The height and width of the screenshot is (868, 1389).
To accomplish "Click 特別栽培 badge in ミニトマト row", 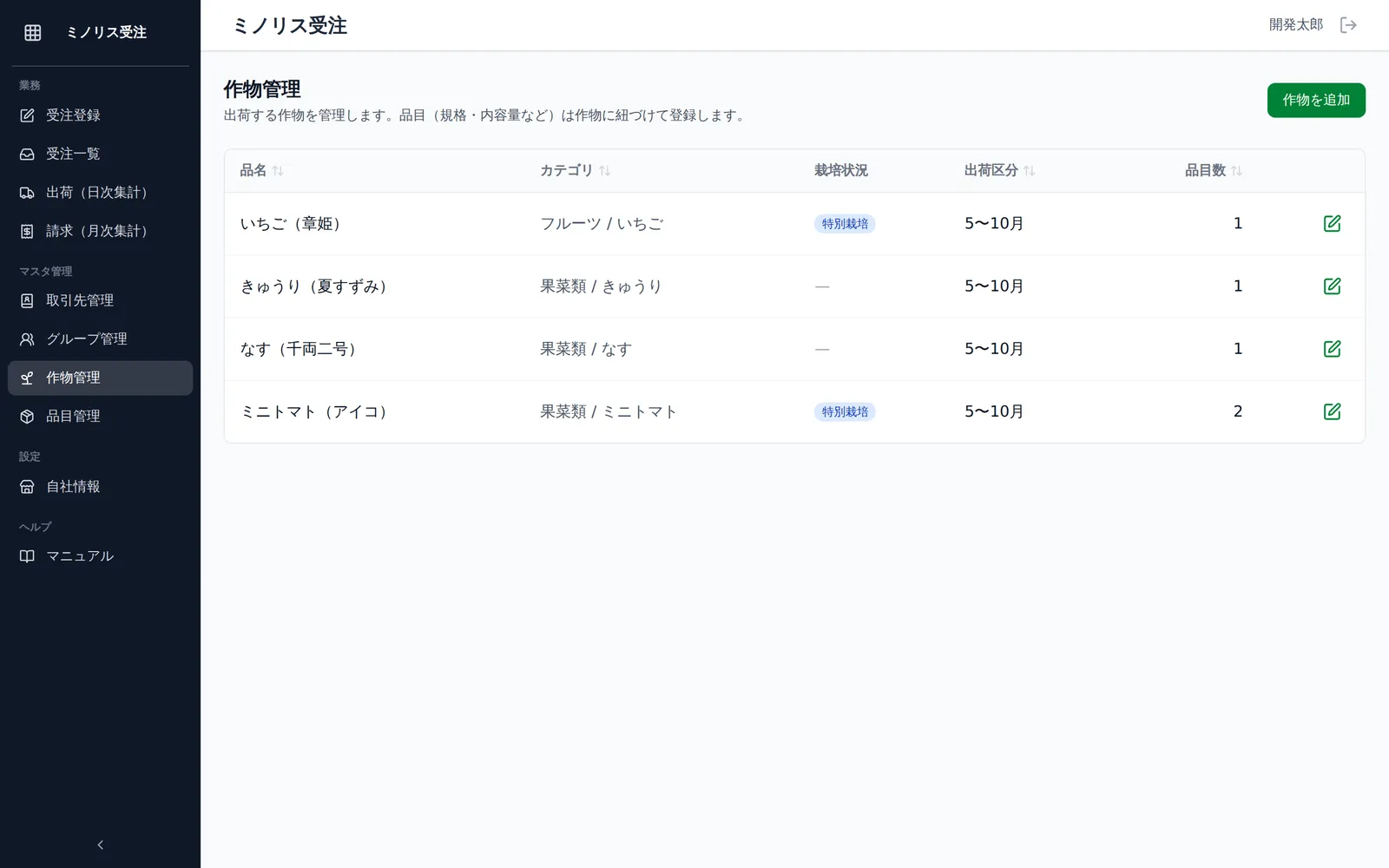I will pyautogui.click(x=845, y=411).
